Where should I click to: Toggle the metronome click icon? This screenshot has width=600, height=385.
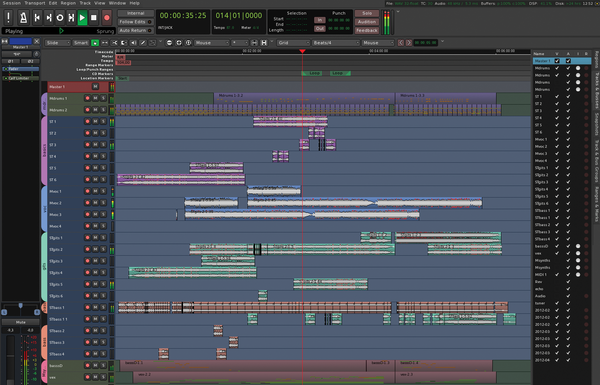point(23,18)
